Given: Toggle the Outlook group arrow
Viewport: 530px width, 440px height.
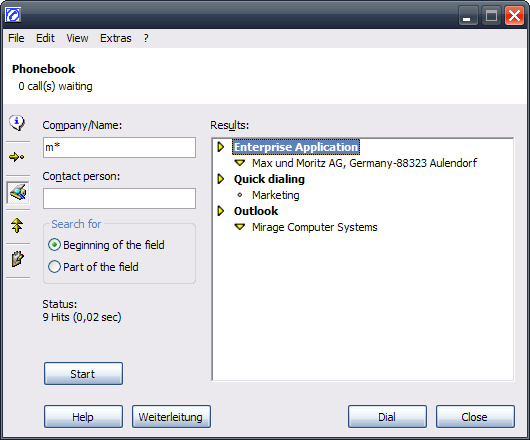Looking at the screenshot, I should click(x=221, y=211).
